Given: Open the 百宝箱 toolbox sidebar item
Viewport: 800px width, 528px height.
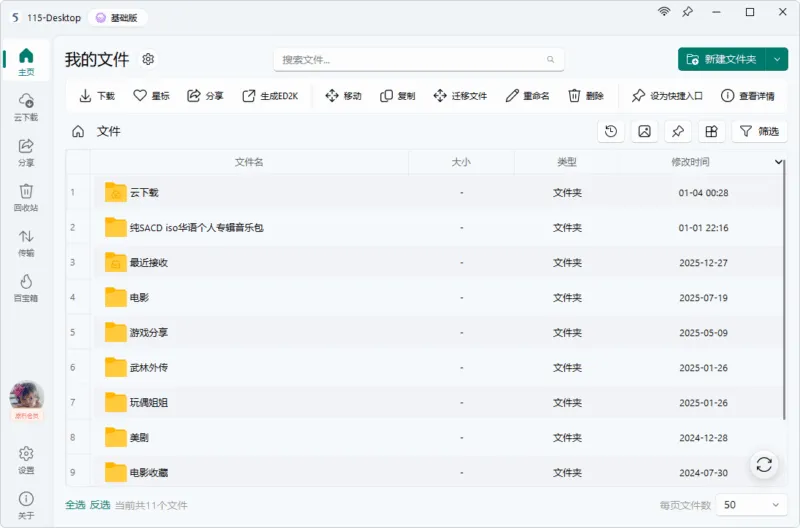Looking at the screenshot, I should point(26,288).
